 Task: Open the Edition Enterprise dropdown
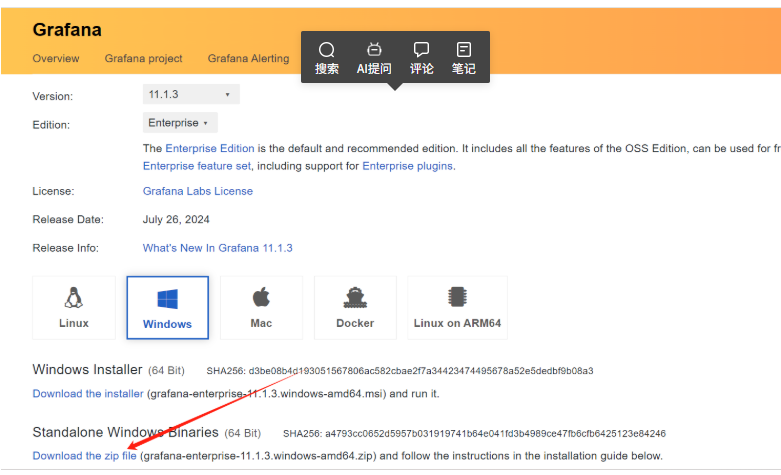point(180,122)
